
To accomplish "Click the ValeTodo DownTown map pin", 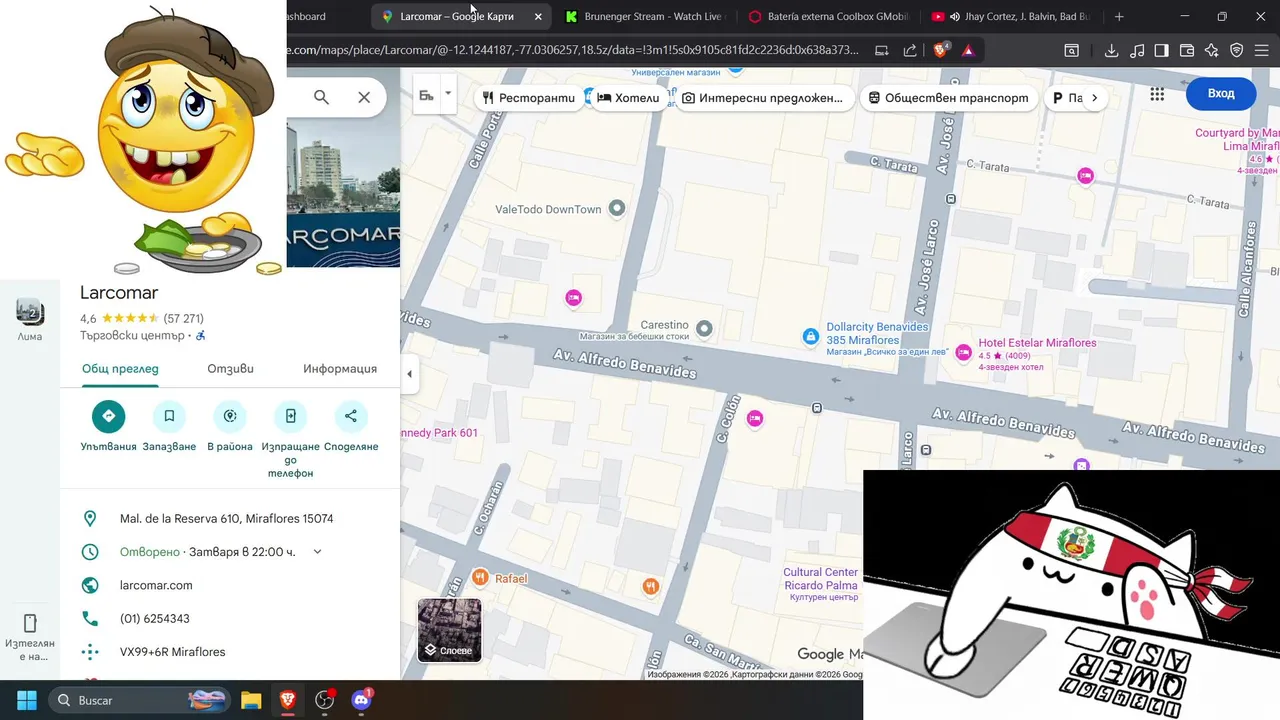I will coord(617,208).
